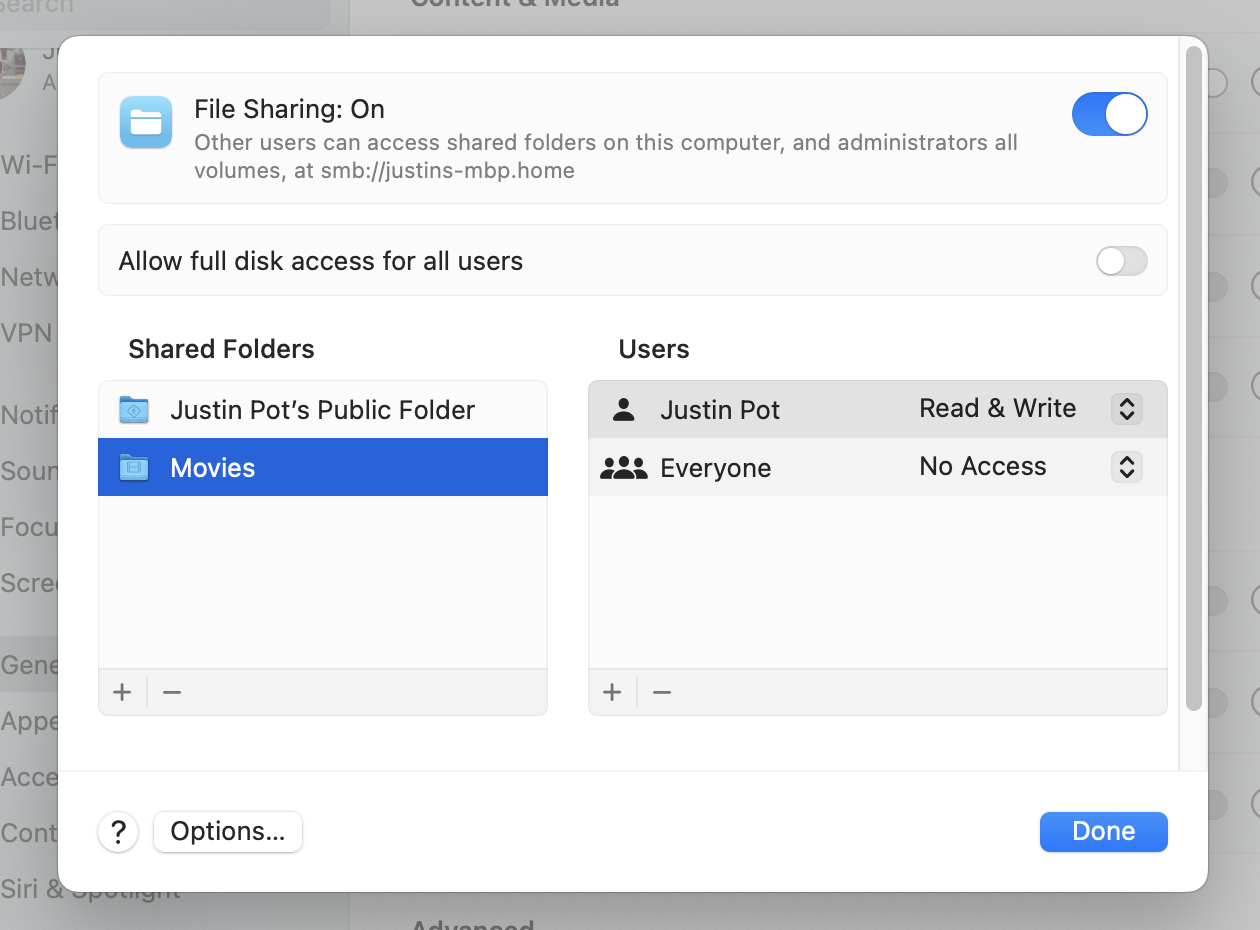1260x930 pixels.
Task: Click the File Sharing folder icon
Action: point(146,122)
